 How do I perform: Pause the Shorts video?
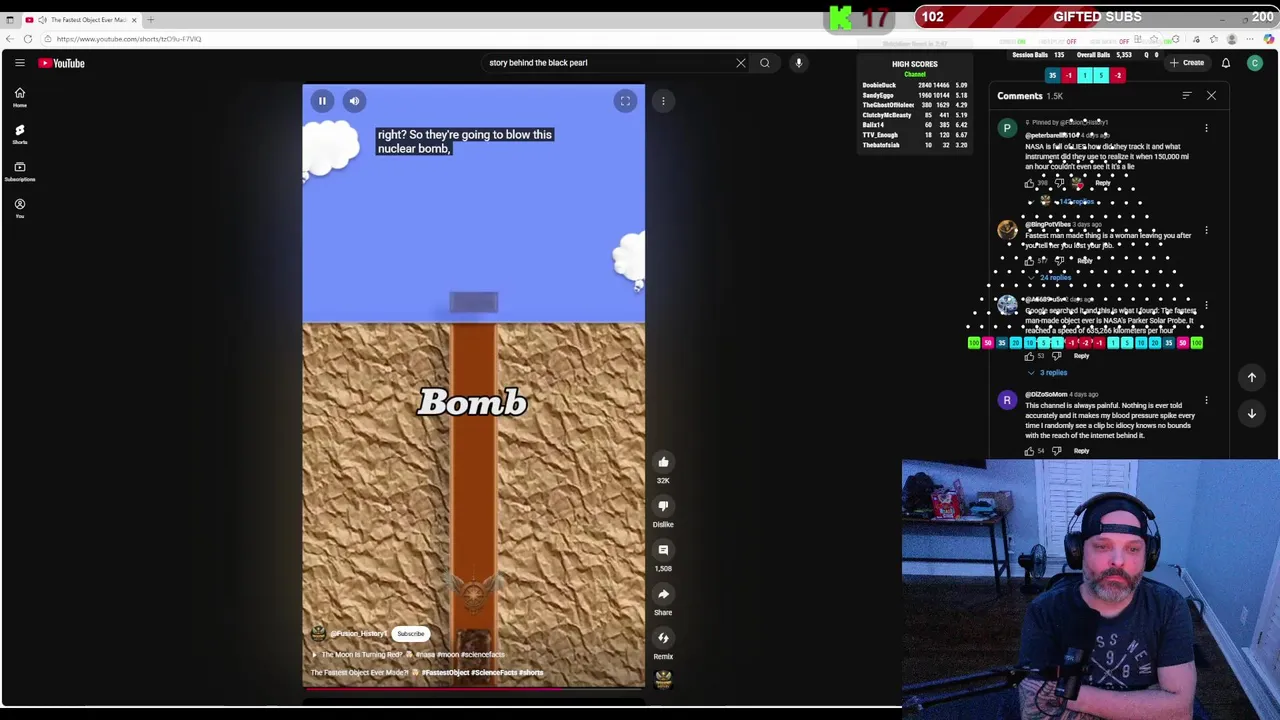pyautogui.click(x=322, y=100)
